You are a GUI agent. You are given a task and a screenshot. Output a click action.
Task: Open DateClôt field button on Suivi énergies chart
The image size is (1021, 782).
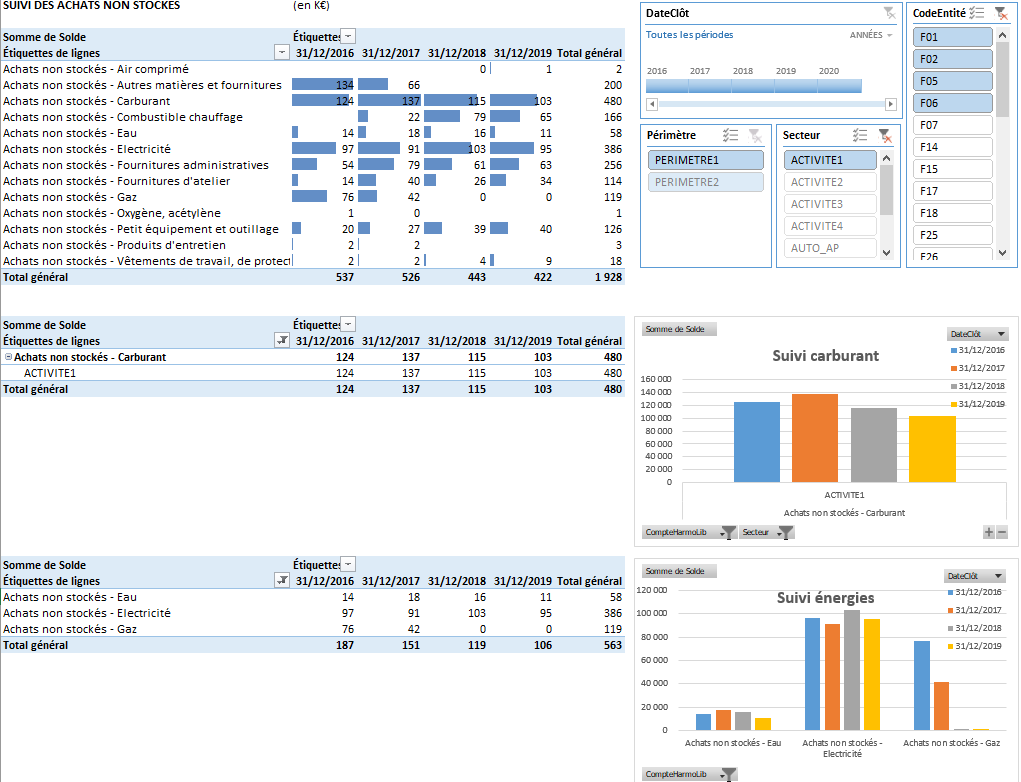tap(975, 576)
